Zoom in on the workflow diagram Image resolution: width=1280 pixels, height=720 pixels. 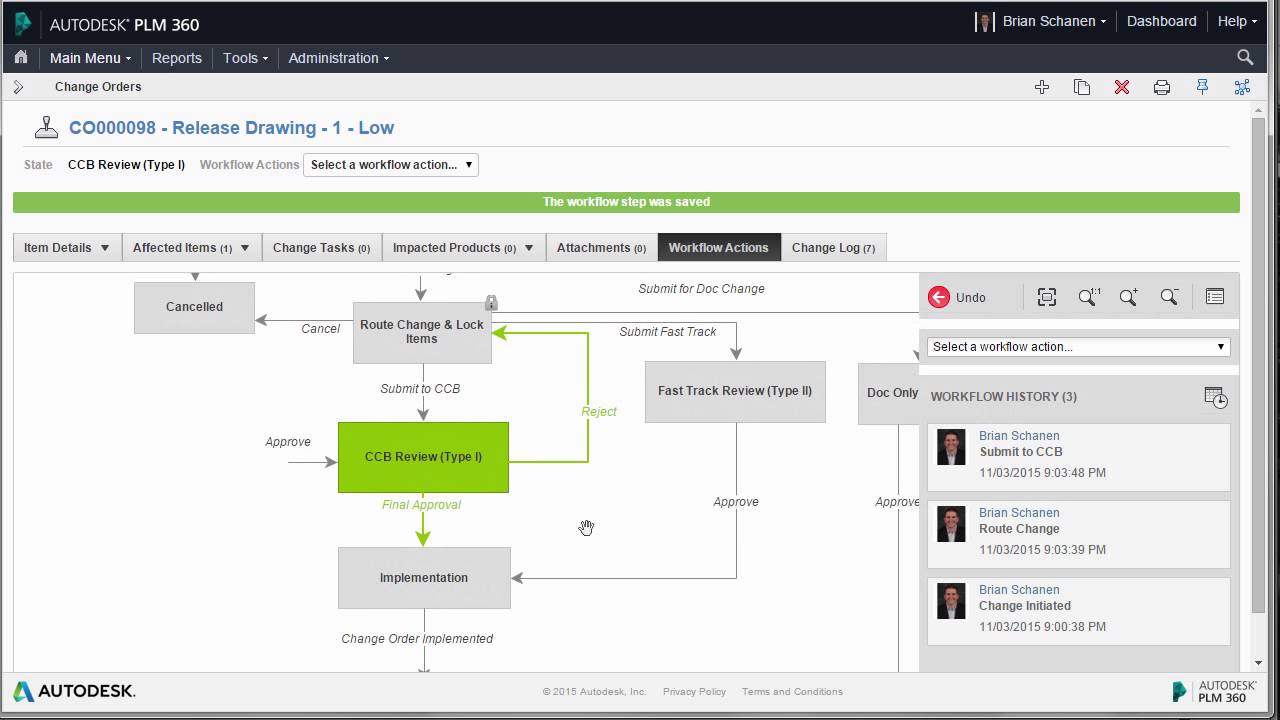(x=1129, y=297)
